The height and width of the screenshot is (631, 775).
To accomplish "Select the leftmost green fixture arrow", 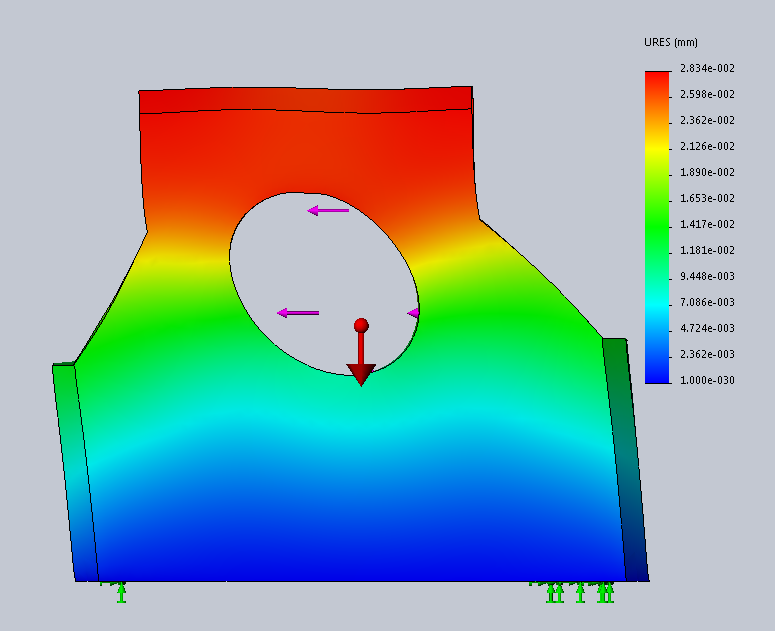I will click(121, 593).
